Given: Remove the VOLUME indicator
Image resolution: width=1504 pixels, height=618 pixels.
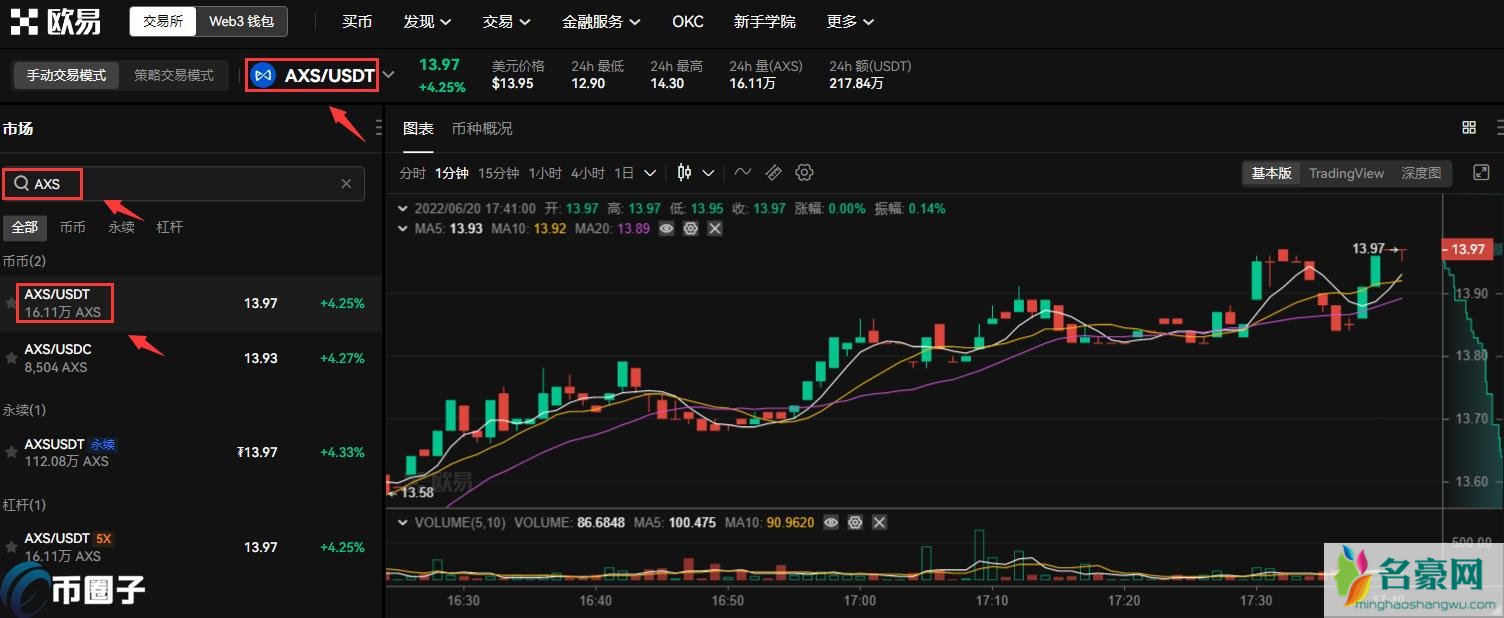Looking at the screenshot, I should (x=879, y=522).
